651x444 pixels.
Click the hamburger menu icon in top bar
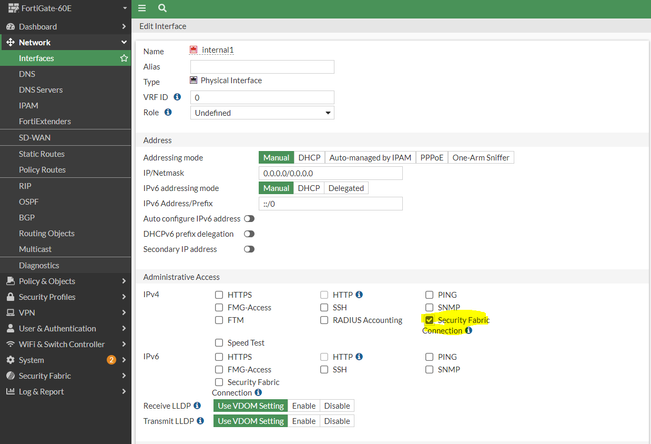tap(142, 8)
